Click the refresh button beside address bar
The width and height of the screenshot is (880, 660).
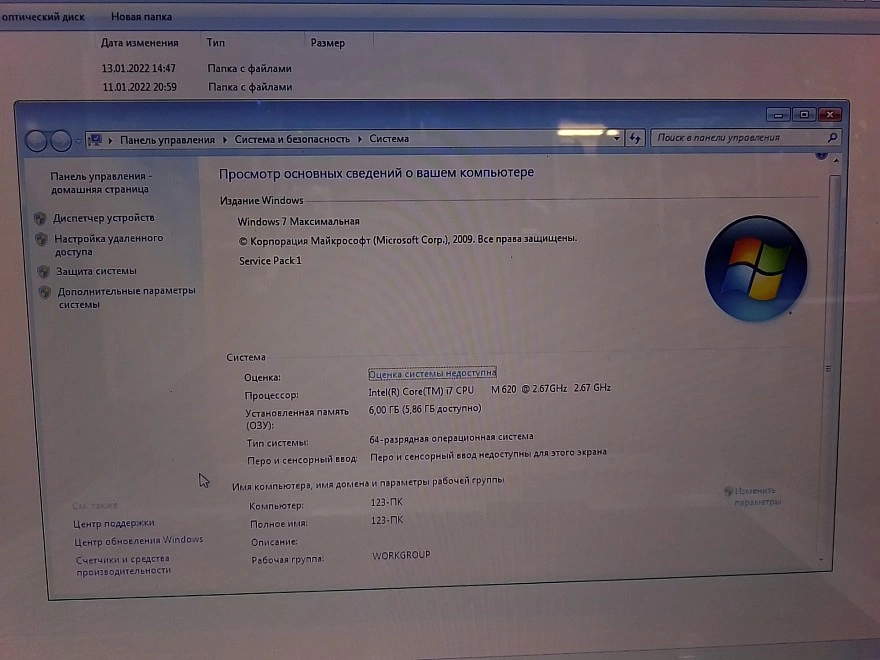tap(635, 138)
